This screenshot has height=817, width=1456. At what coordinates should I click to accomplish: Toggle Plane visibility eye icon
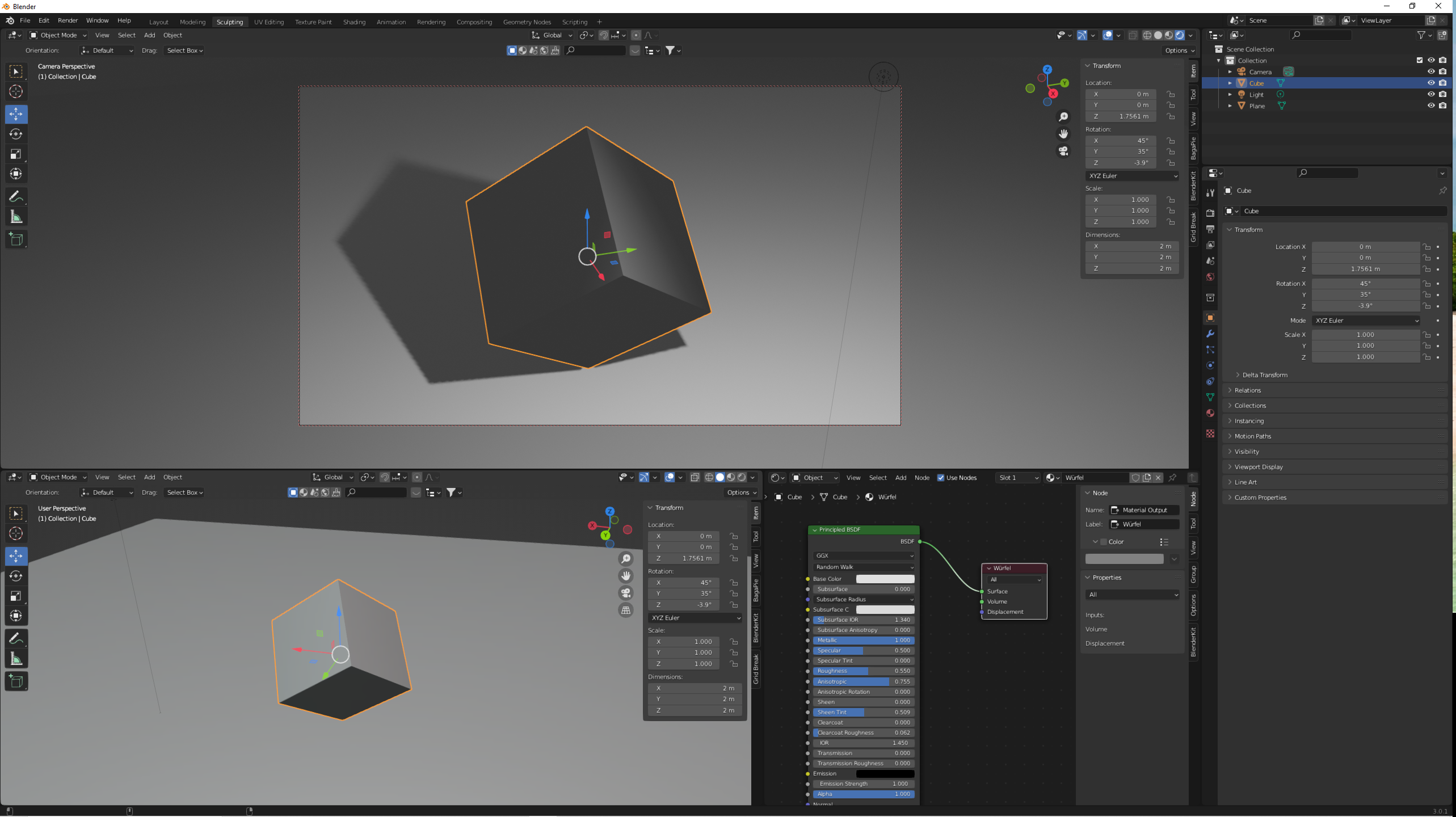pyautogui.click(x=1430, y=106)
